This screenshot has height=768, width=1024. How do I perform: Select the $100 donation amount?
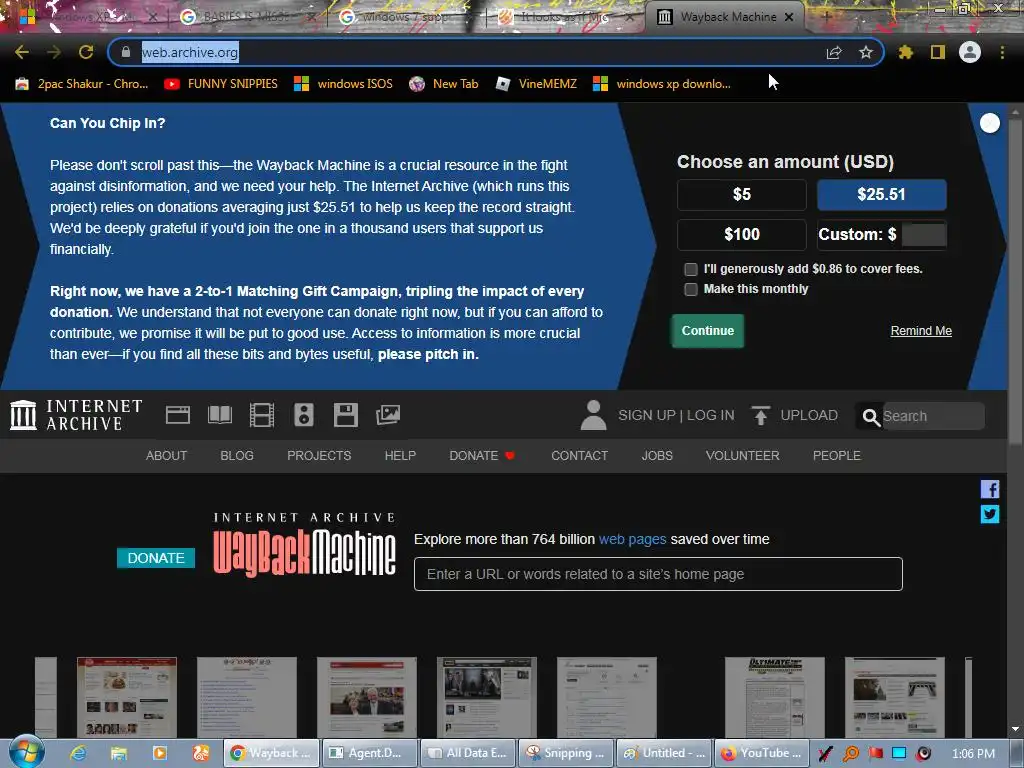pos(742,234)
